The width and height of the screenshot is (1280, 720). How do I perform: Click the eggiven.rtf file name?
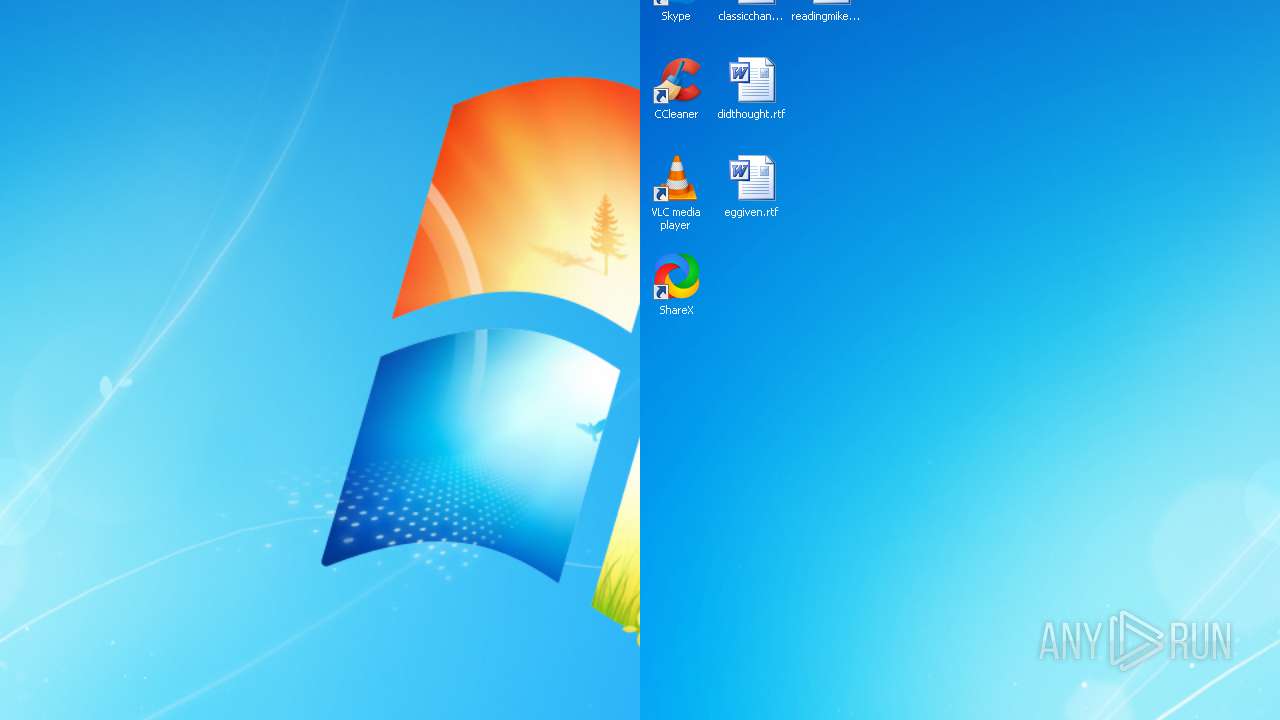click(x=751, y=212)
